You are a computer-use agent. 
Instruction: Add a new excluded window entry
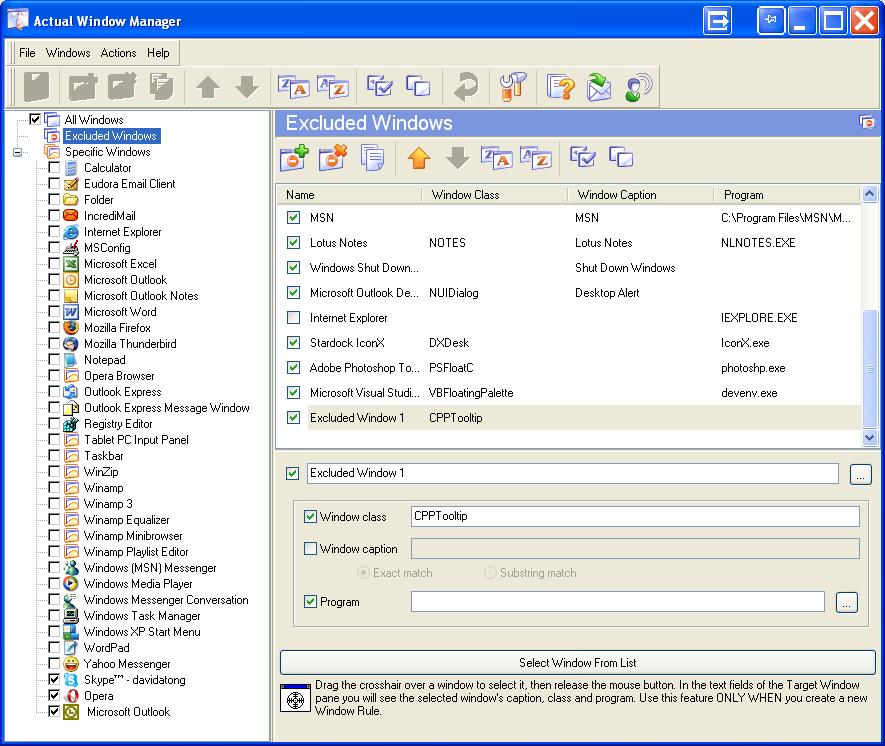[x=294, y=158]
